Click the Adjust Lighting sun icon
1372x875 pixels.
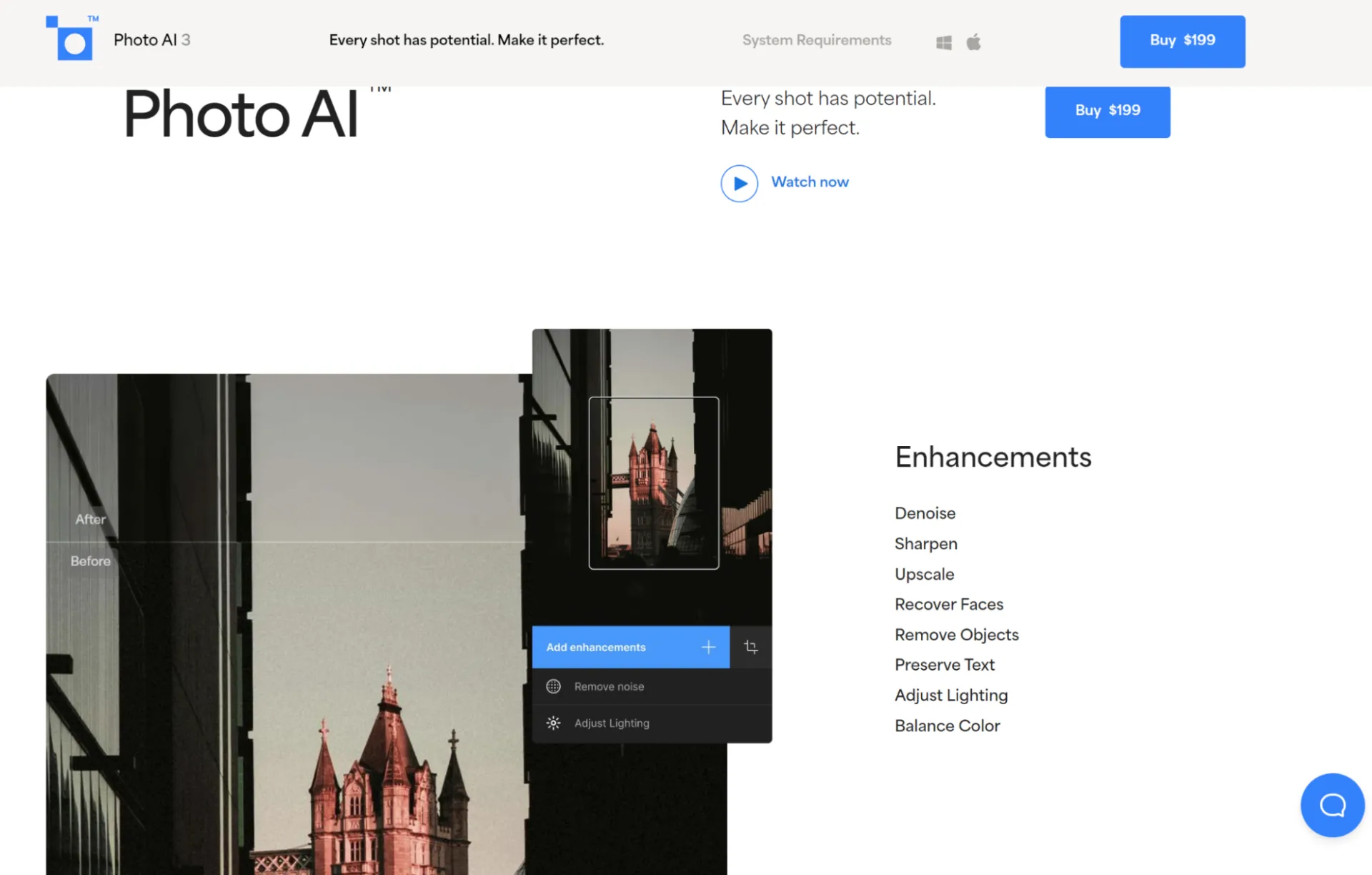tap(553, 723)
